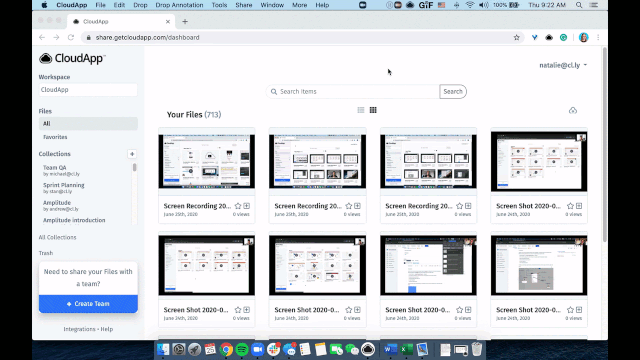This screenshot has height=360, width=640.
Task: Open Launchpad rocket in dock
Action: 195,349
